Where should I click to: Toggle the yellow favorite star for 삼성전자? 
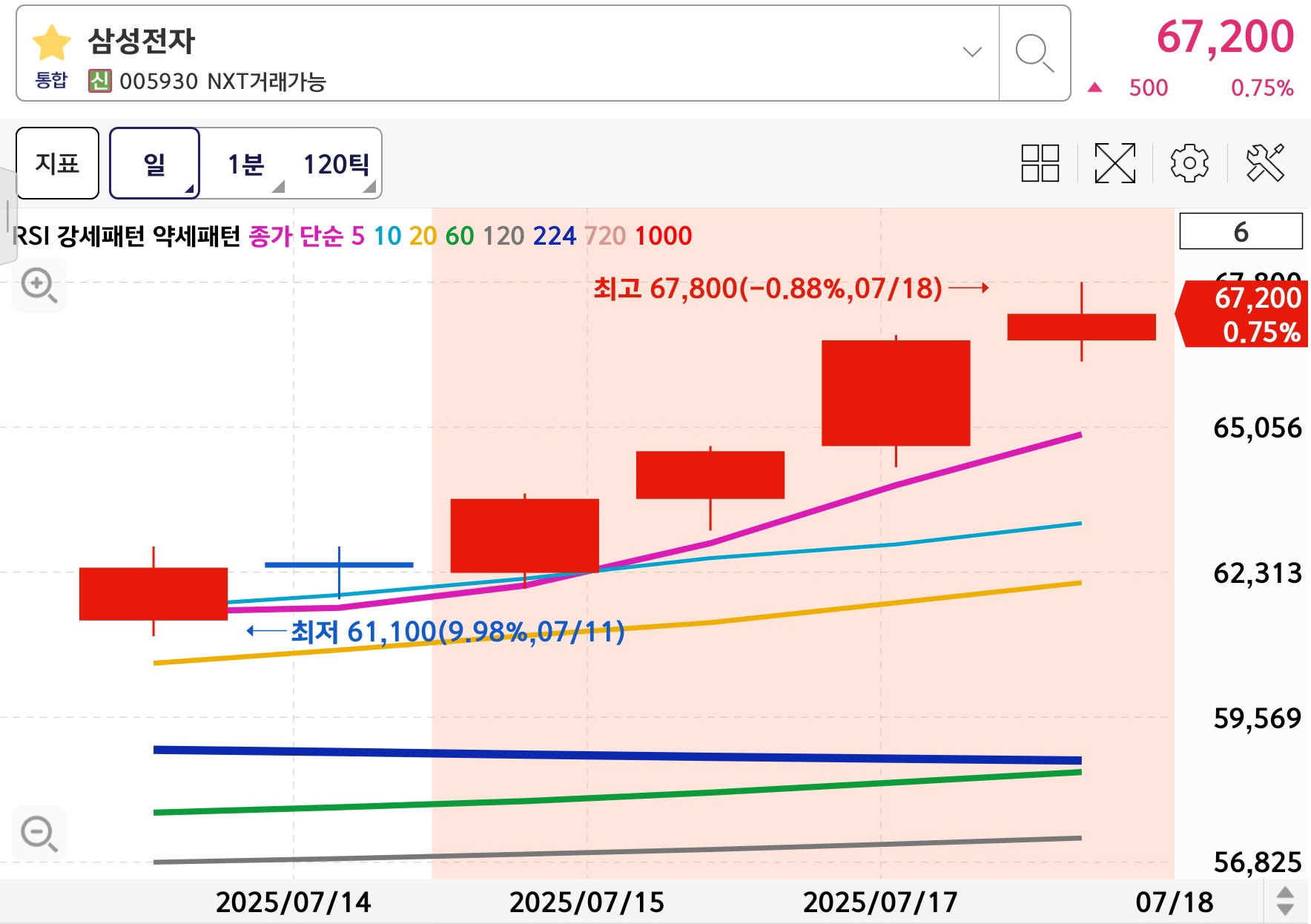tap(52, 42)
